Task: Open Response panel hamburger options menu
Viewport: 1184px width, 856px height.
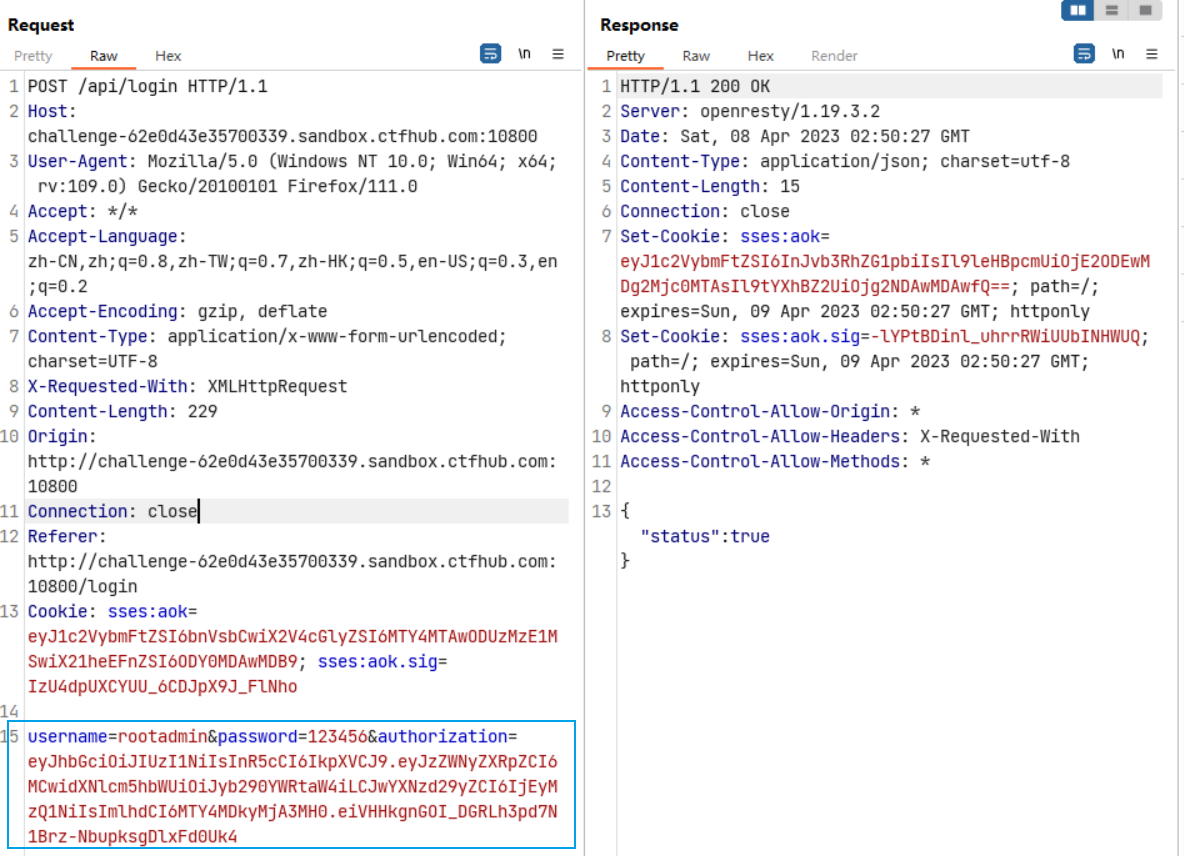Action: [x=1152, y=54]
